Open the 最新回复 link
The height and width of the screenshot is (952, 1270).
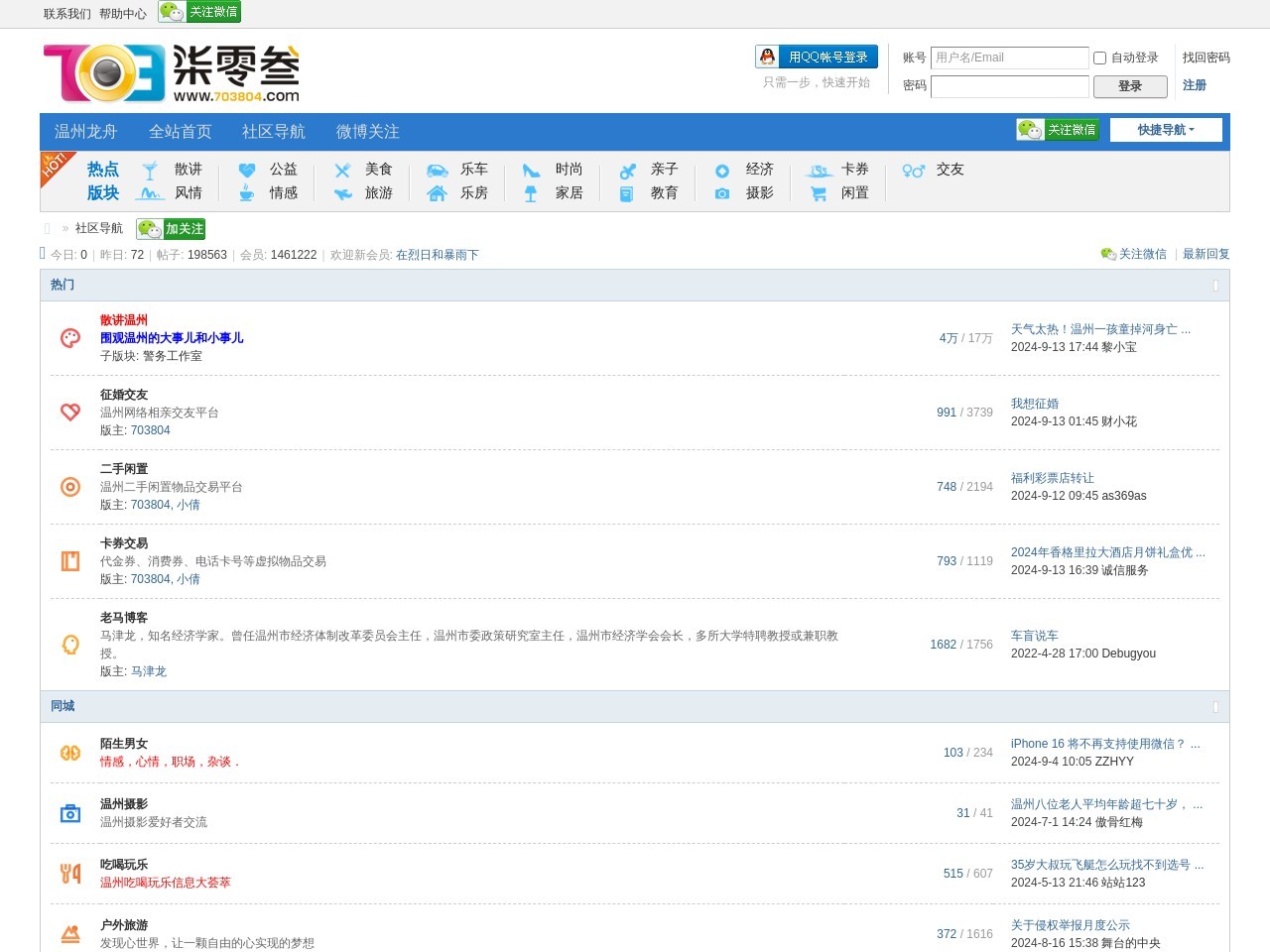point(1206,254)
